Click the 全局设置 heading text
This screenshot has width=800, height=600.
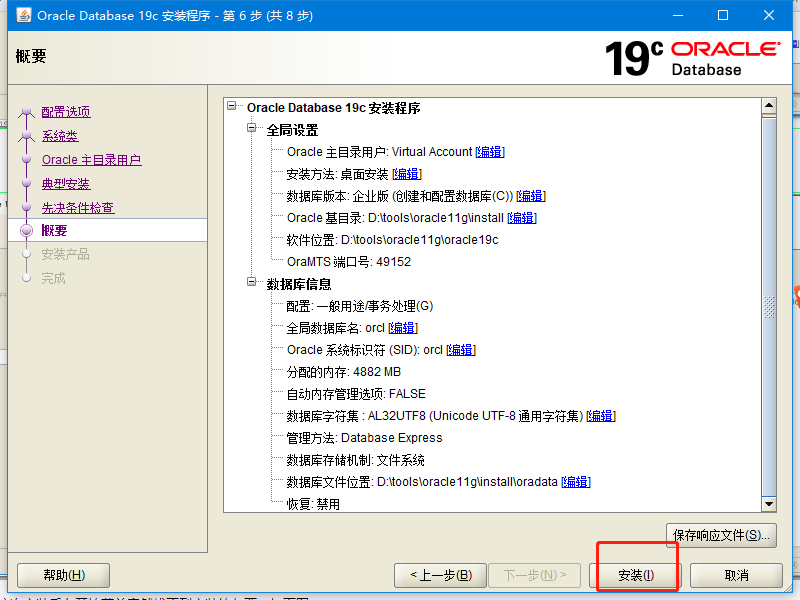[292, 130]
